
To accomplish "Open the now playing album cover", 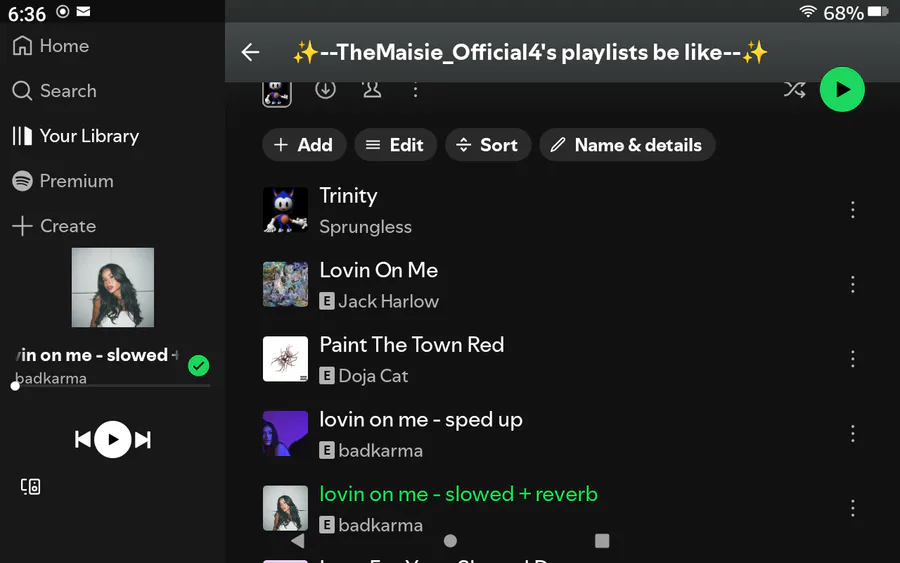I will click(113, 287).
